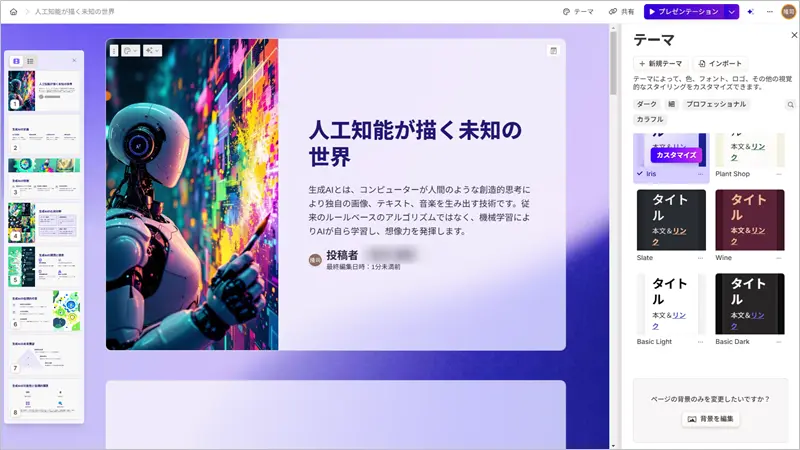This screenshot has width=800, height=450.
Task: Open the top bar more options ellipsis
Action: tap(768, 12)
